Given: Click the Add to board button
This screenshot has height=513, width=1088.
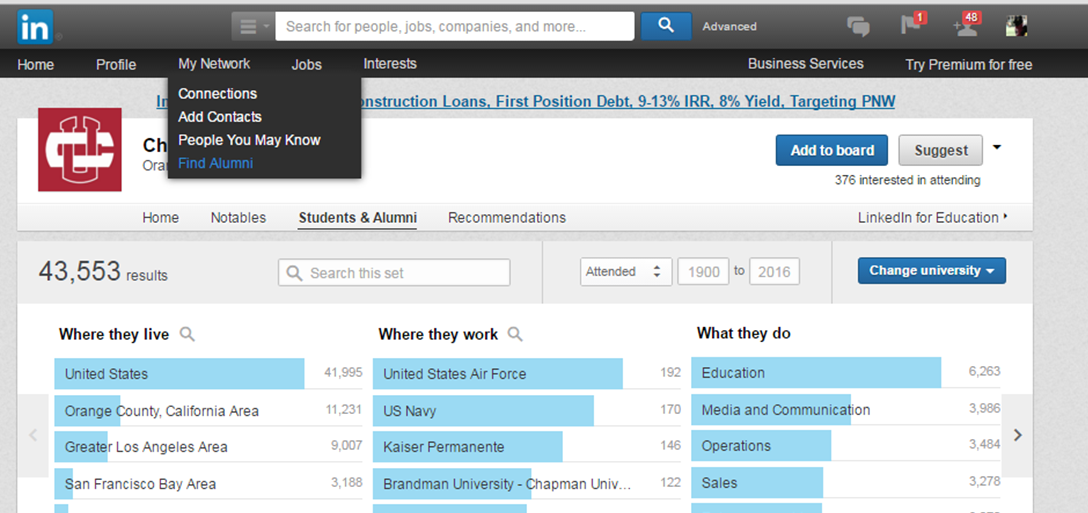Looking at the screenshot, I should click(x=831, y=150).
